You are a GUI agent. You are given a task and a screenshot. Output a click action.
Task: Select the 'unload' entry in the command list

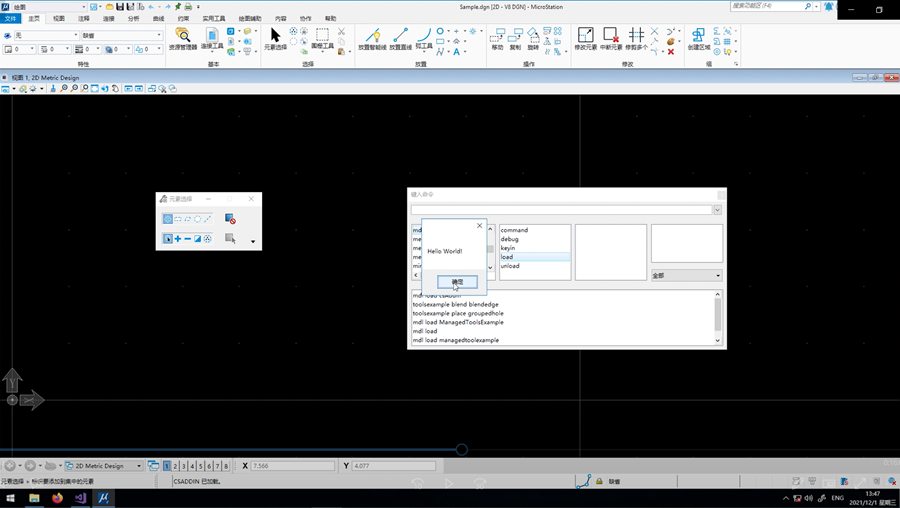[510, 266]
